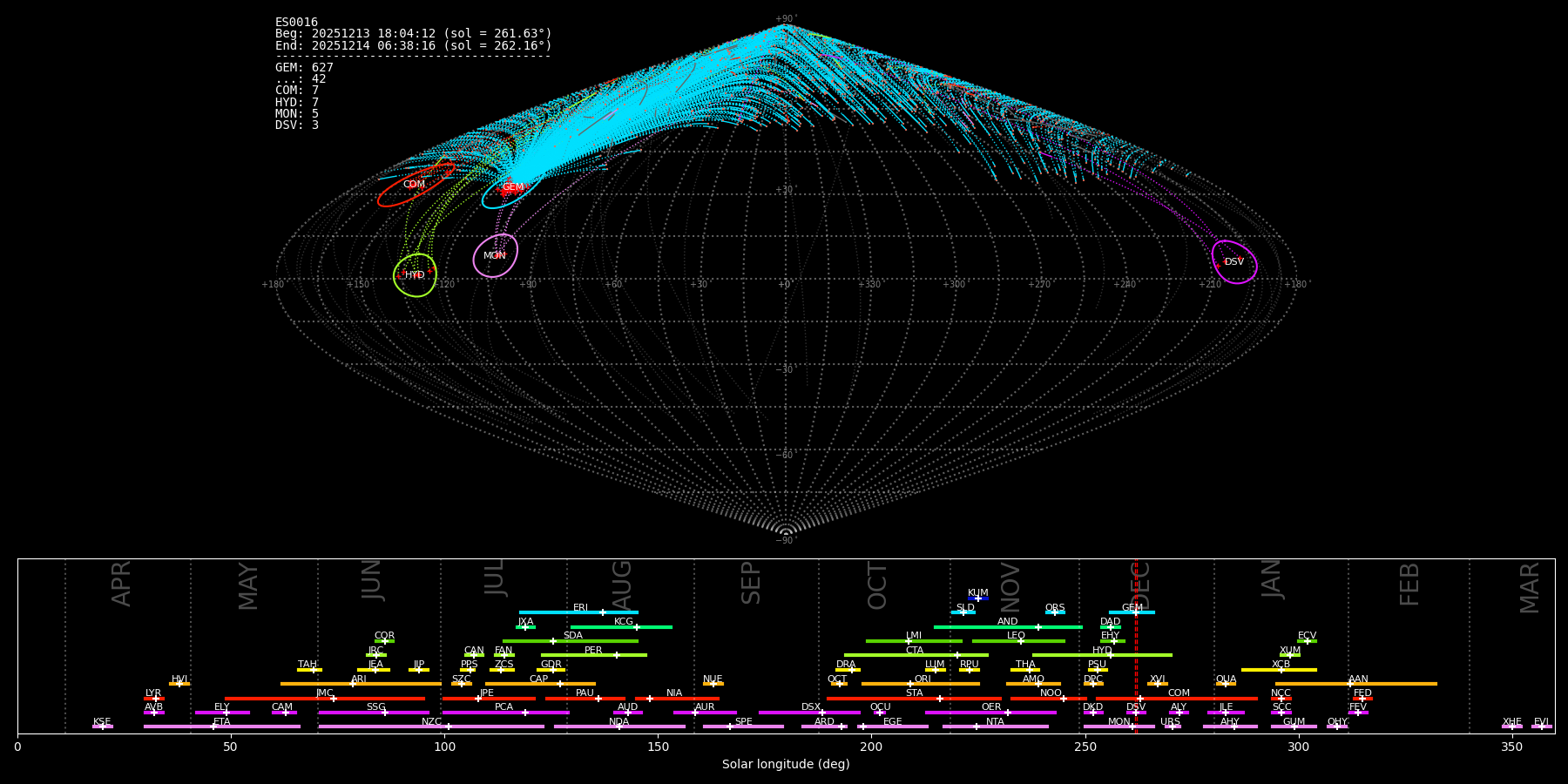Click the STA bar on the timeline

pos(914,699)
